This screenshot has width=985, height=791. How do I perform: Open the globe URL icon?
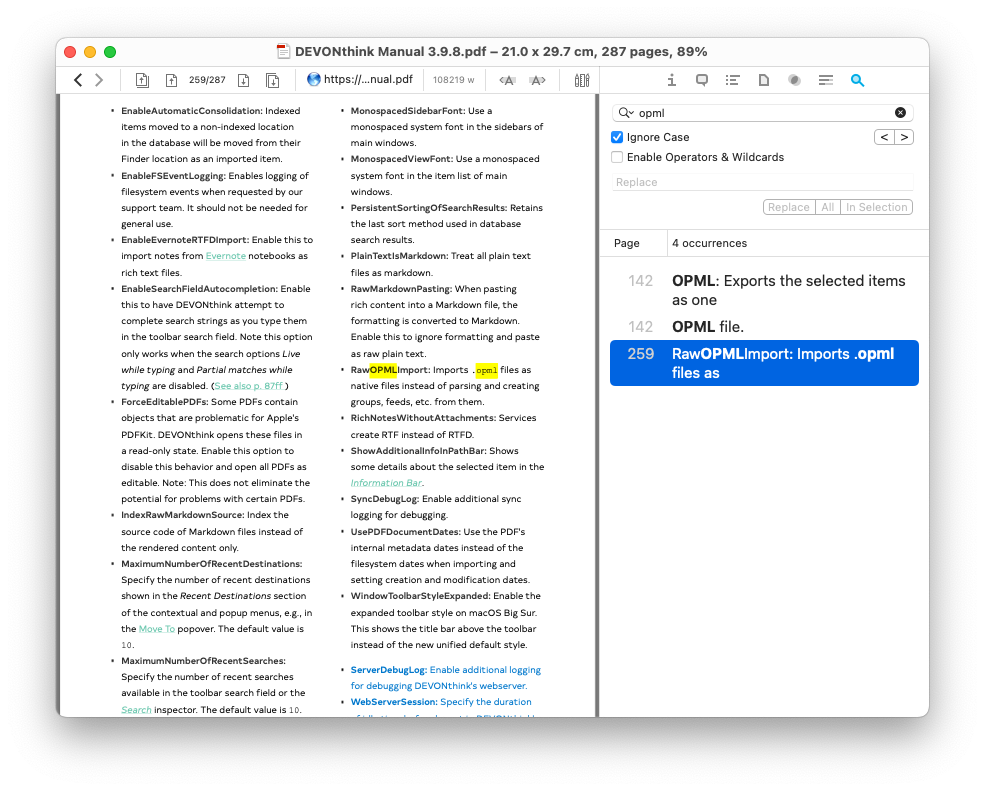(x=313, y=79)
